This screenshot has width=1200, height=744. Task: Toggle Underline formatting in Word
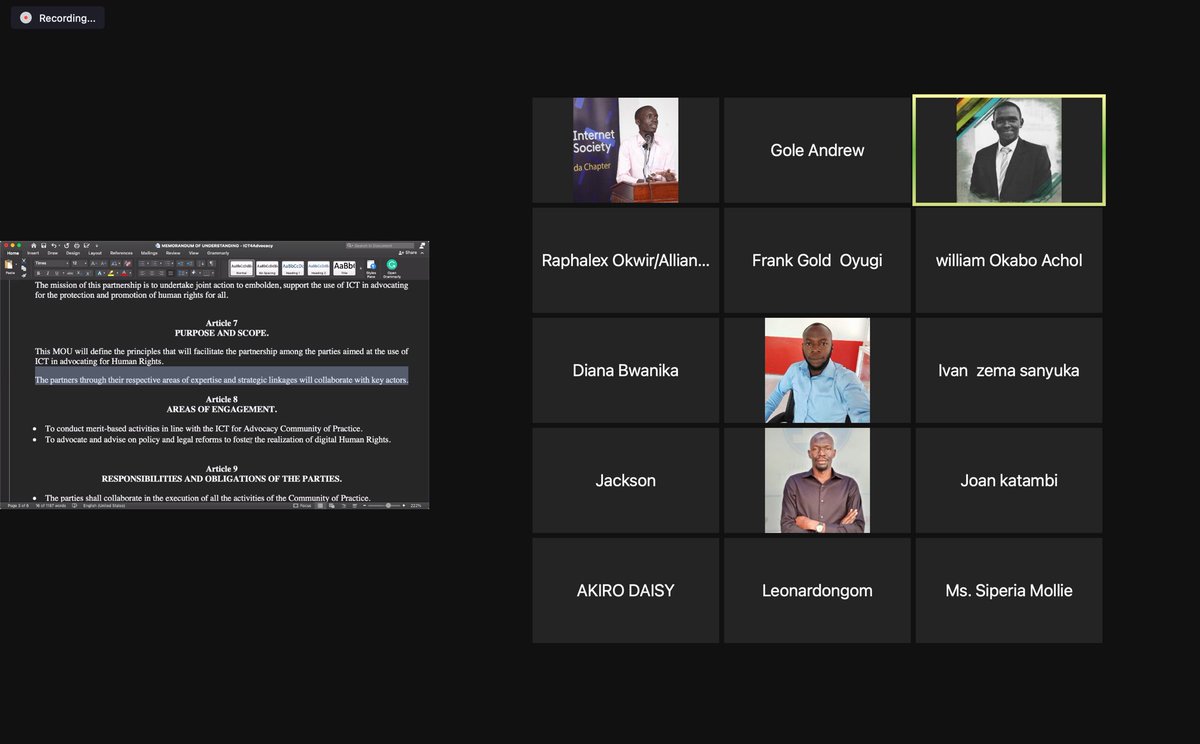(57, 273)
